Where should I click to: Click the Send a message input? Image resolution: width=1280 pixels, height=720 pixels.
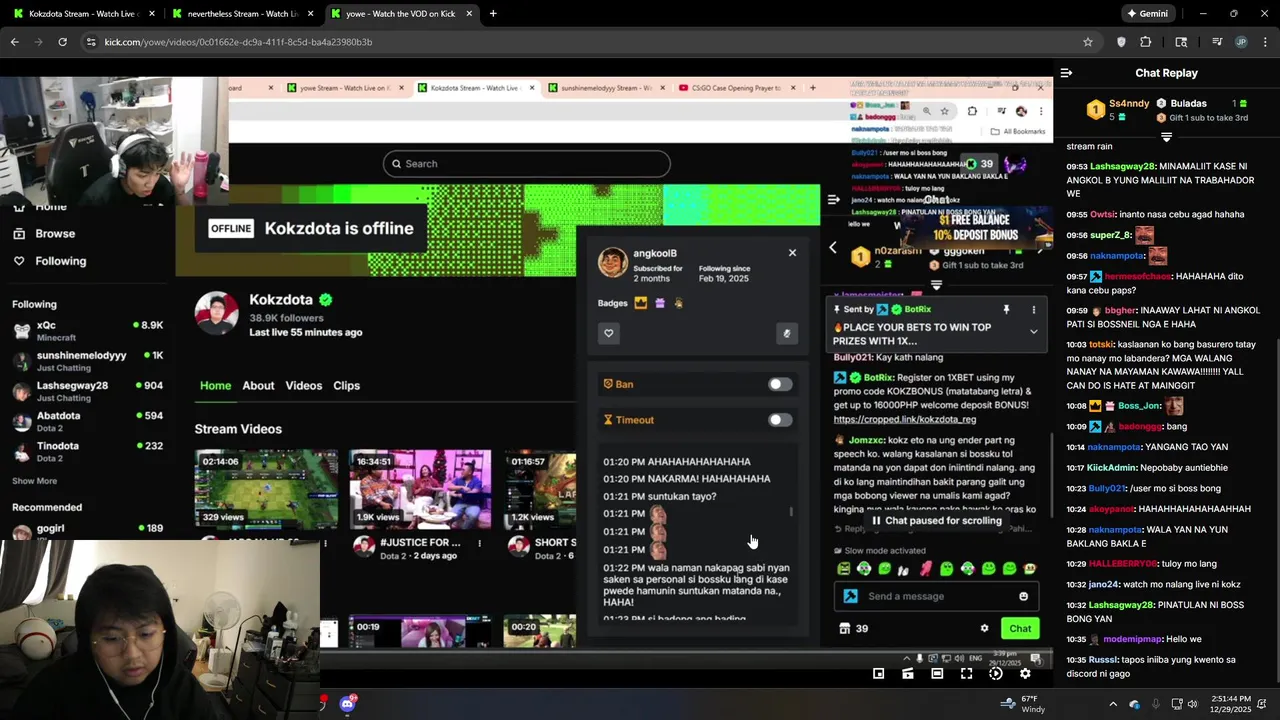[936, 596]
